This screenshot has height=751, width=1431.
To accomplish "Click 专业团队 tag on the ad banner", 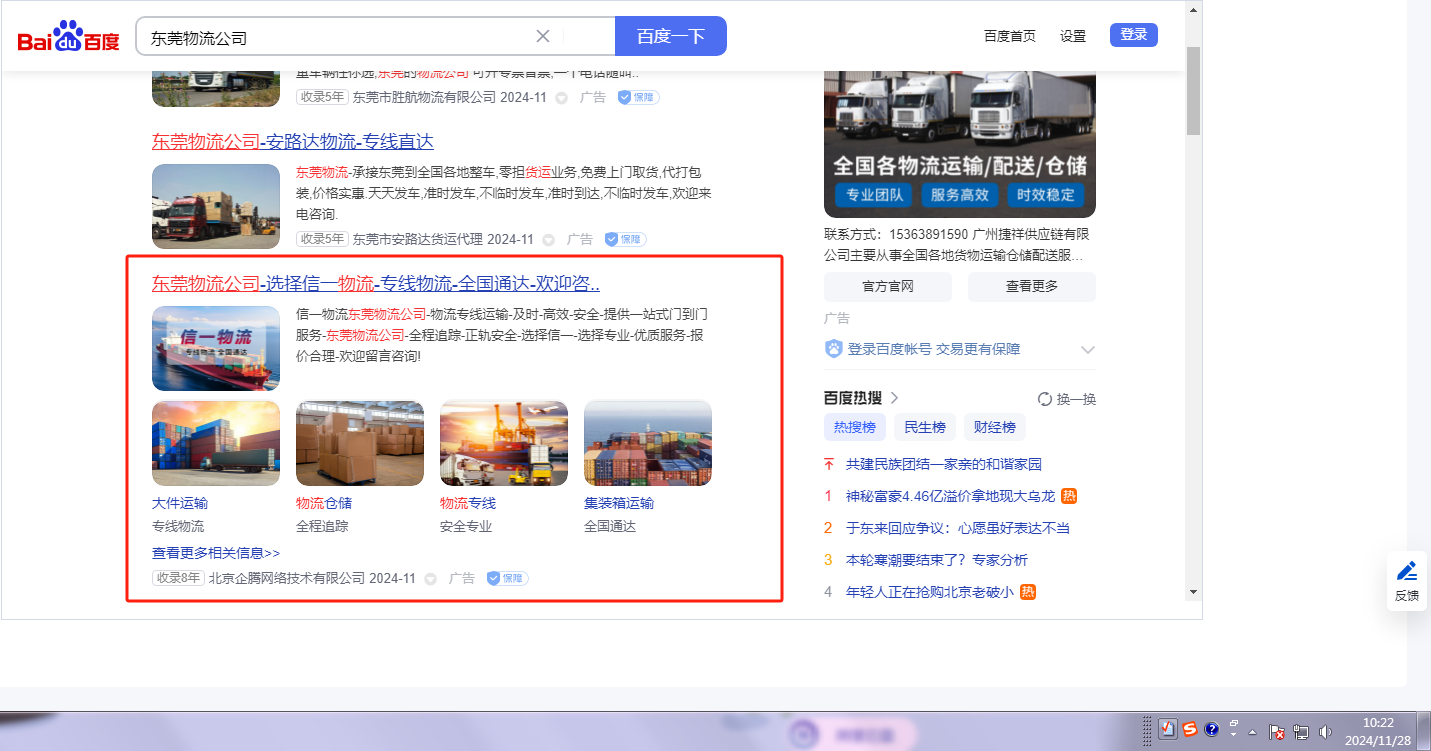I will pyautogui.click(x=875, y=195).
